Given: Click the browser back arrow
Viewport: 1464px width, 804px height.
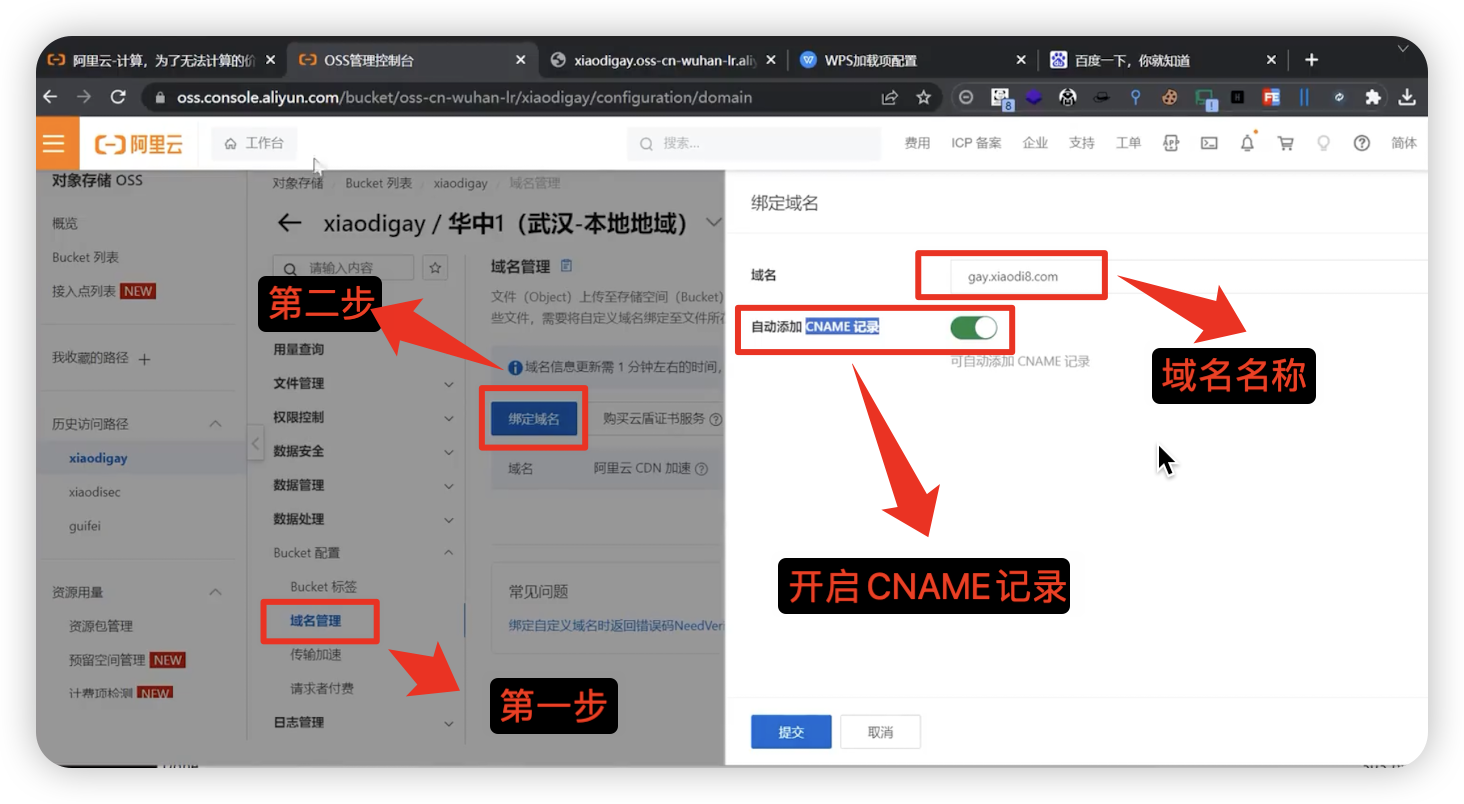Looking at the screenshot, I should tap(52, 97).
